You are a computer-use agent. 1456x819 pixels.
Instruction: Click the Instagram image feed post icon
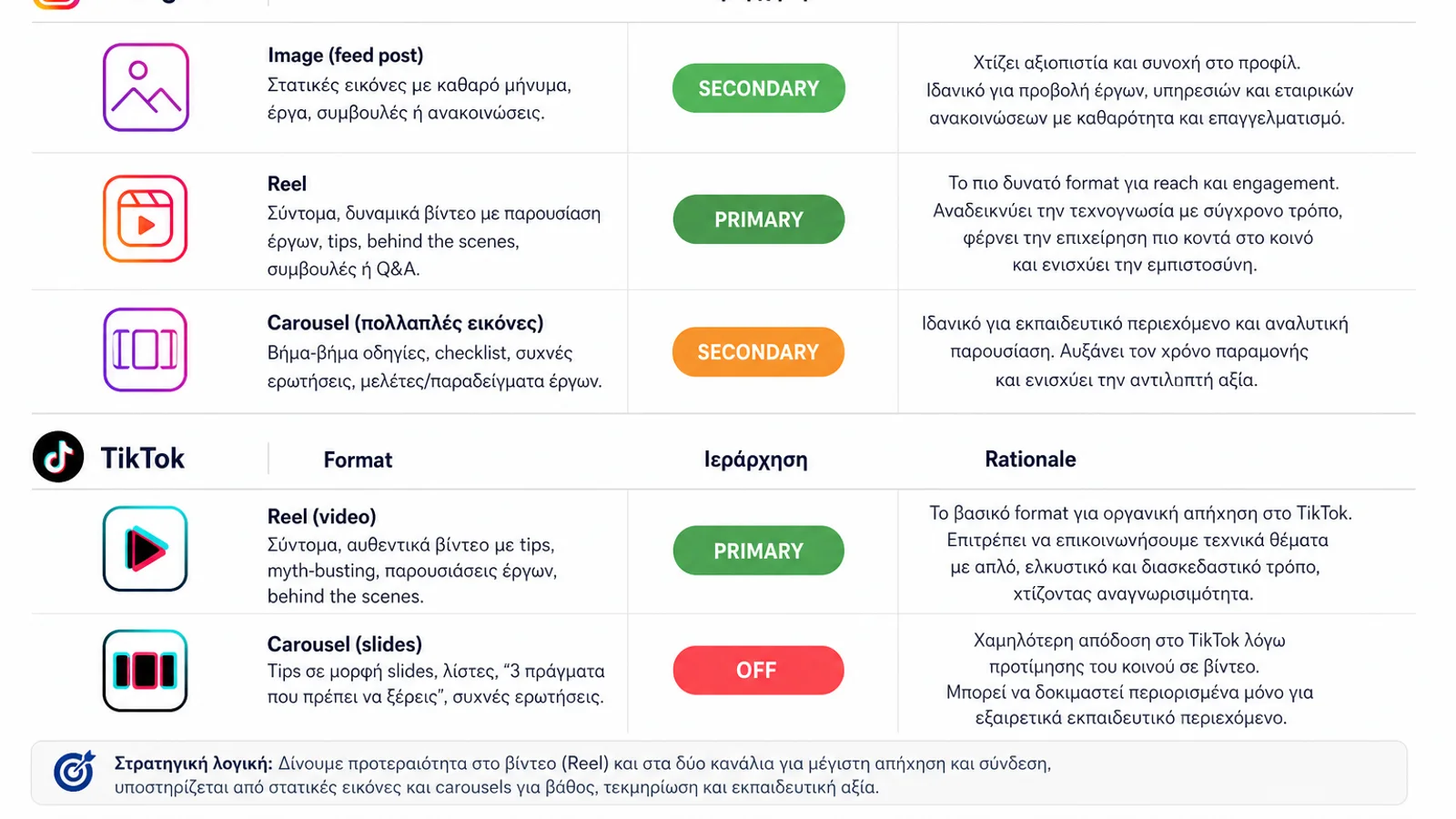click(146, 87)
